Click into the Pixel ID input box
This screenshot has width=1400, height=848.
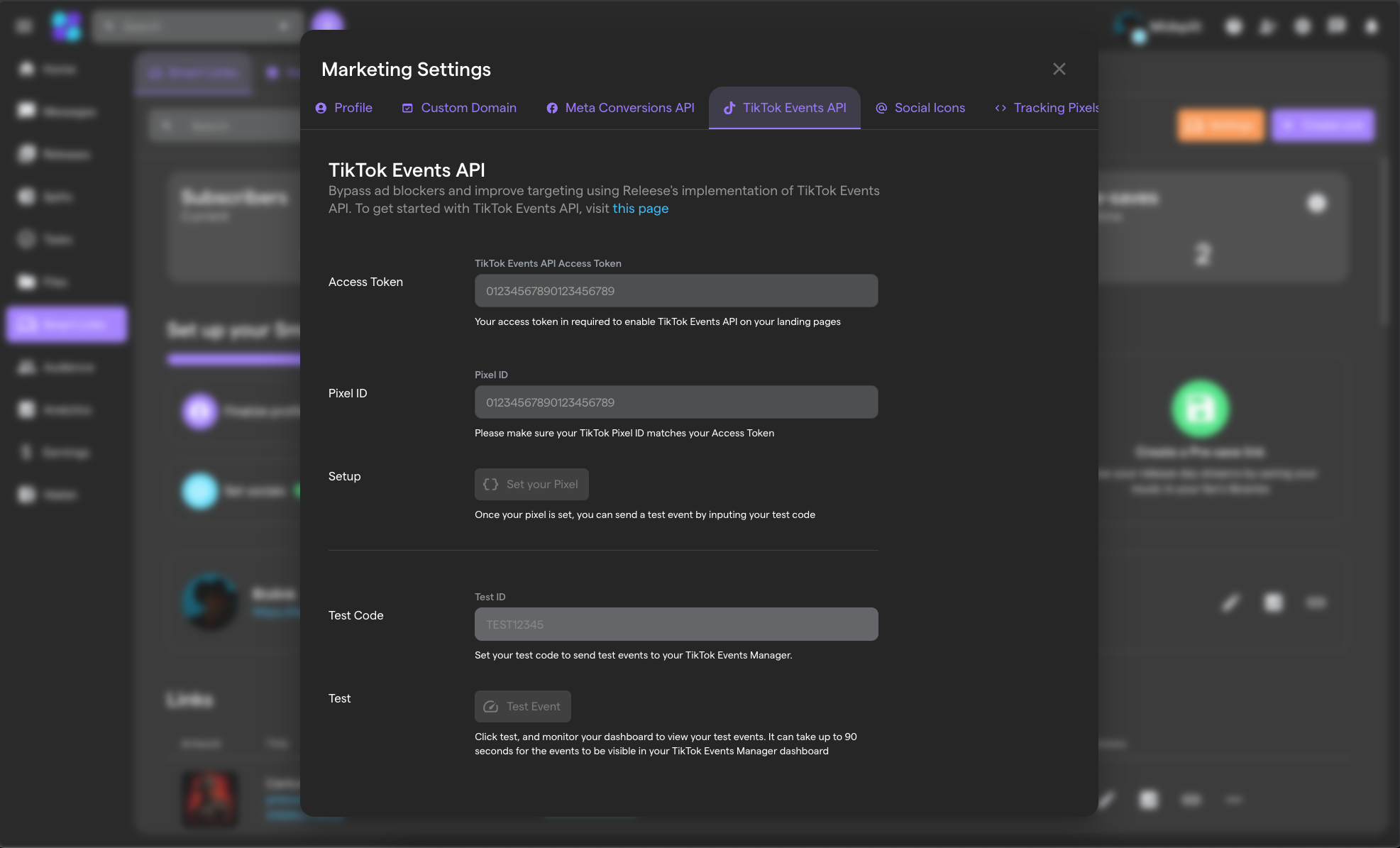pos(676,402)
